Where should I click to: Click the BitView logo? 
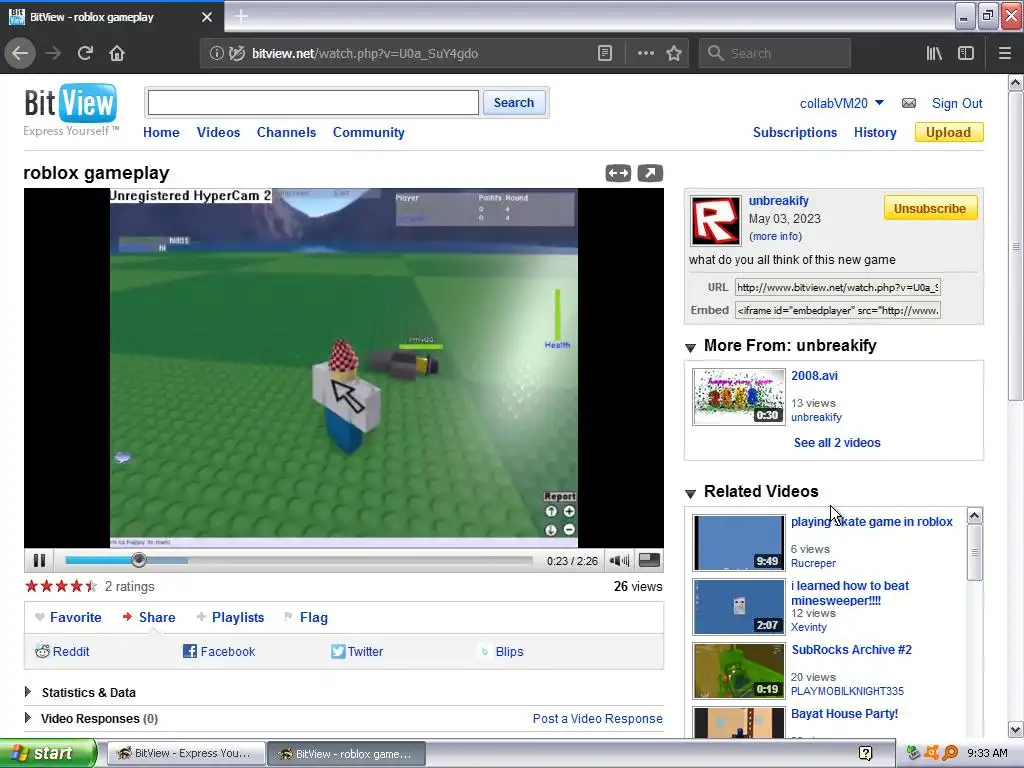tap(71, 108)
